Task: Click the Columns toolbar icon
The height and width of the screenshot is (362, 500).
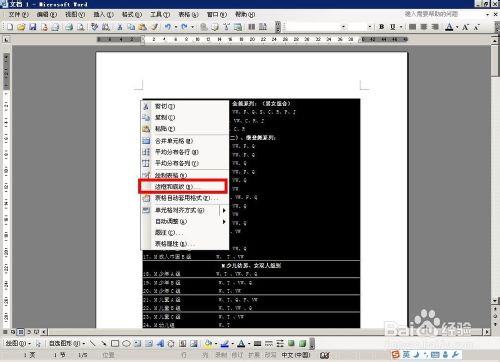Action: (252, 27)
